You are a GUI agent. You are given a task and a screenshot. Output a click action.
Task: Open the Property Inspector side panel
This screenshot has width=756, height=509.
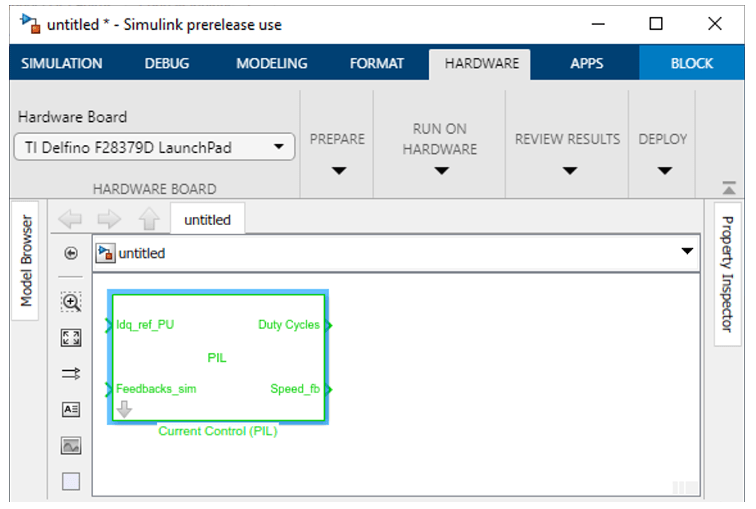(x=727, y=274)
